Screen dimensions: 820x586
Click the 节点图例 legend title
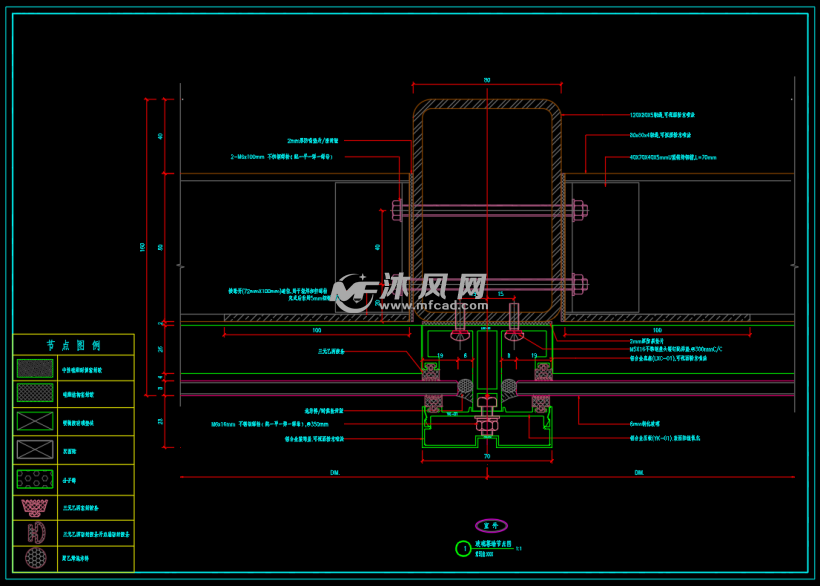(x=73, y=345)
